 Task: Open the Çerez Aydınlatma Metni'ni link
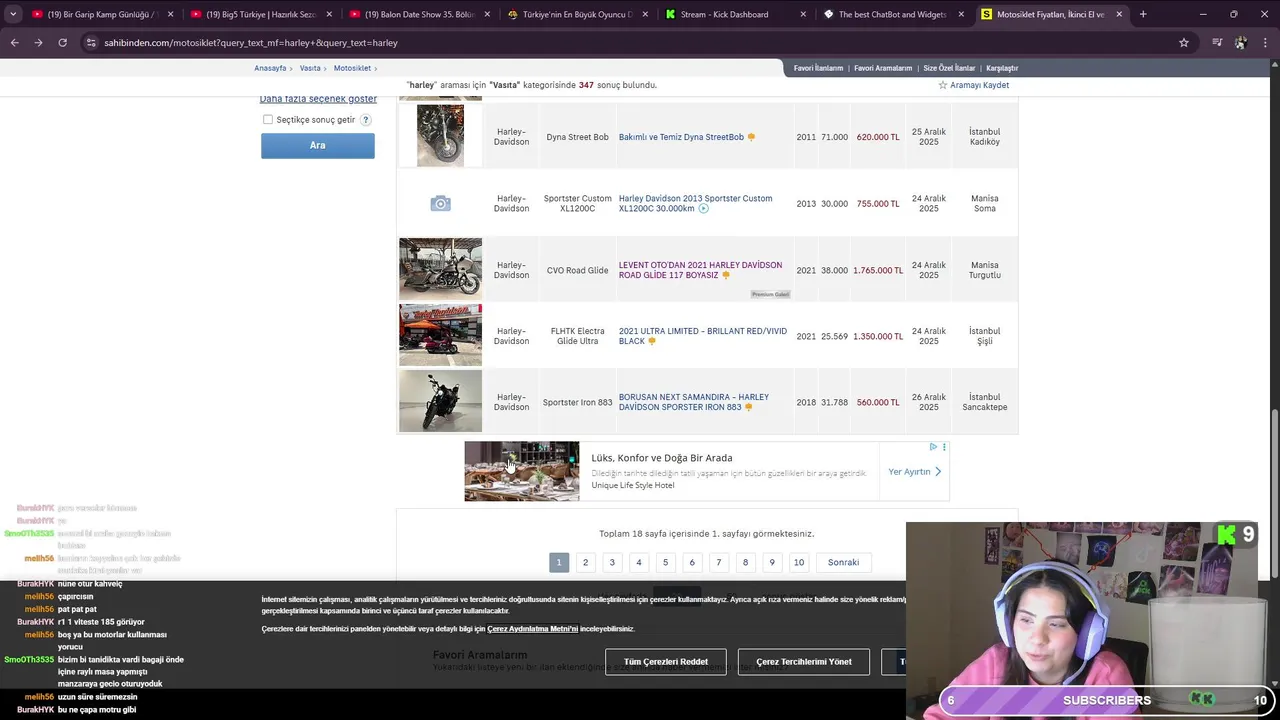tap(532, 629)
